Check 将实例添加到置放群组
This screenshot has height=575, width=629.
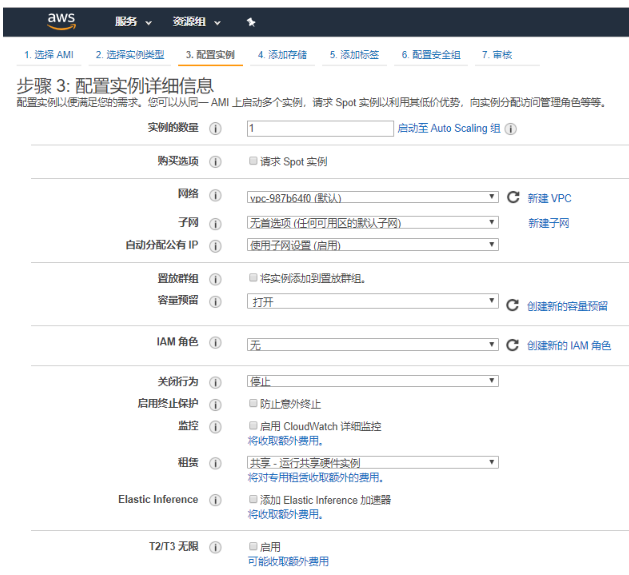coord(253,277)
